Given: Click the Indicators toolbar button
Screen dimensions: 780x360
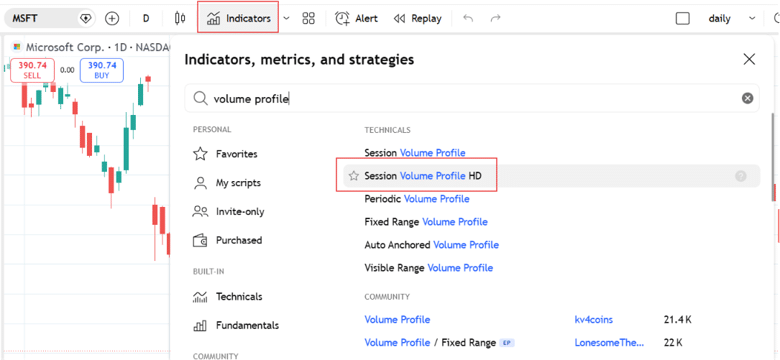Looking at the screenshot, I should point(238,19).
